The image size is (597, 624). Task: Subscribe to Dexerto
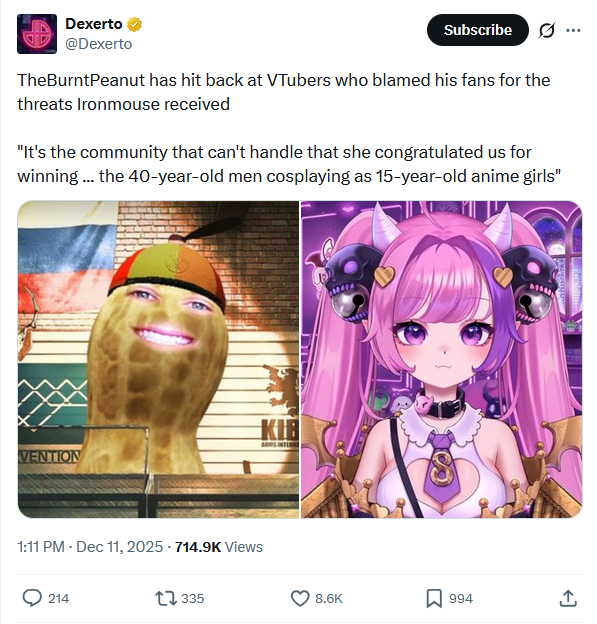(x=478, y=30)
